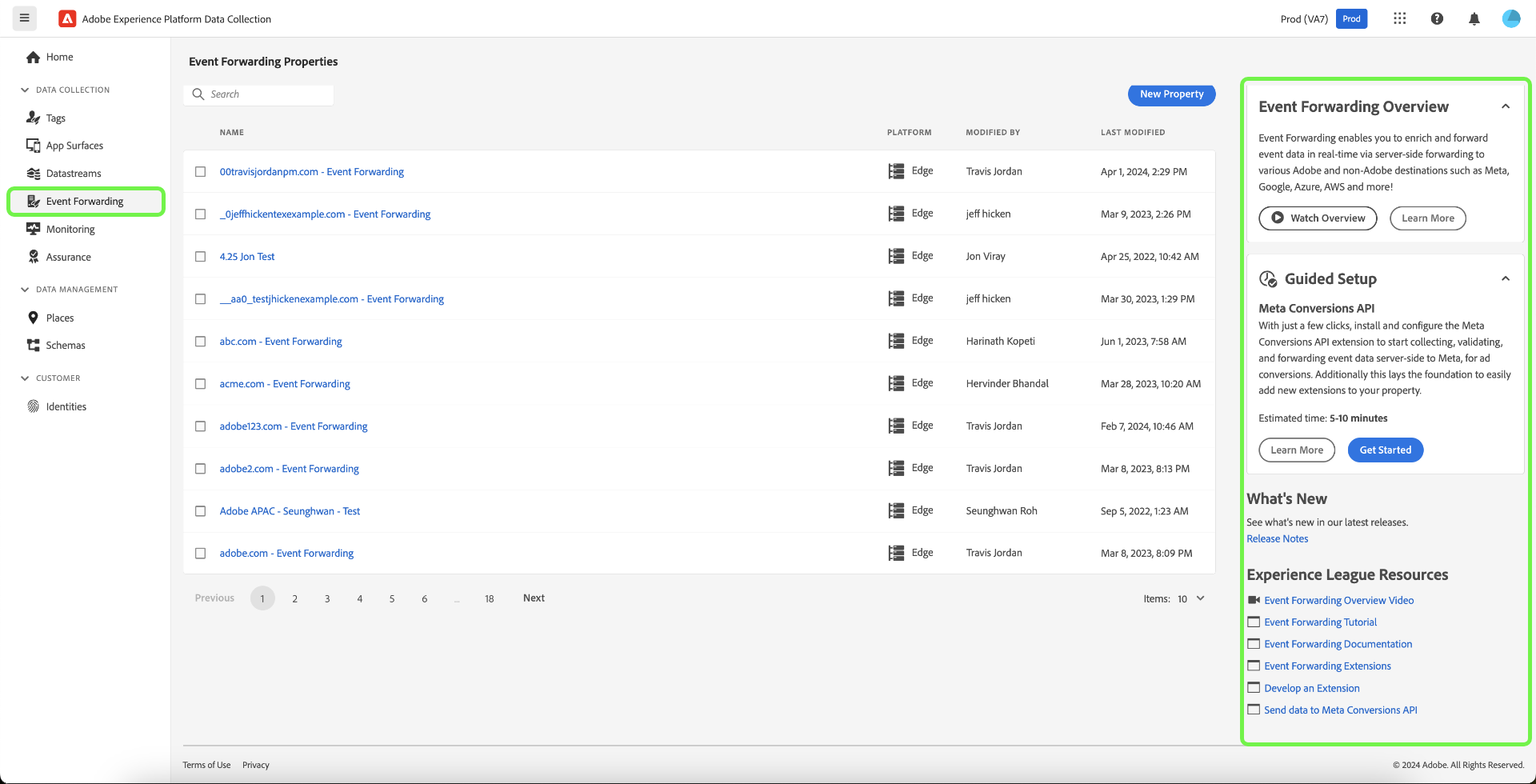This screenshot has width=1536, height=784.
Task: Open the user profile avatar
Action: click(1511, 18)
